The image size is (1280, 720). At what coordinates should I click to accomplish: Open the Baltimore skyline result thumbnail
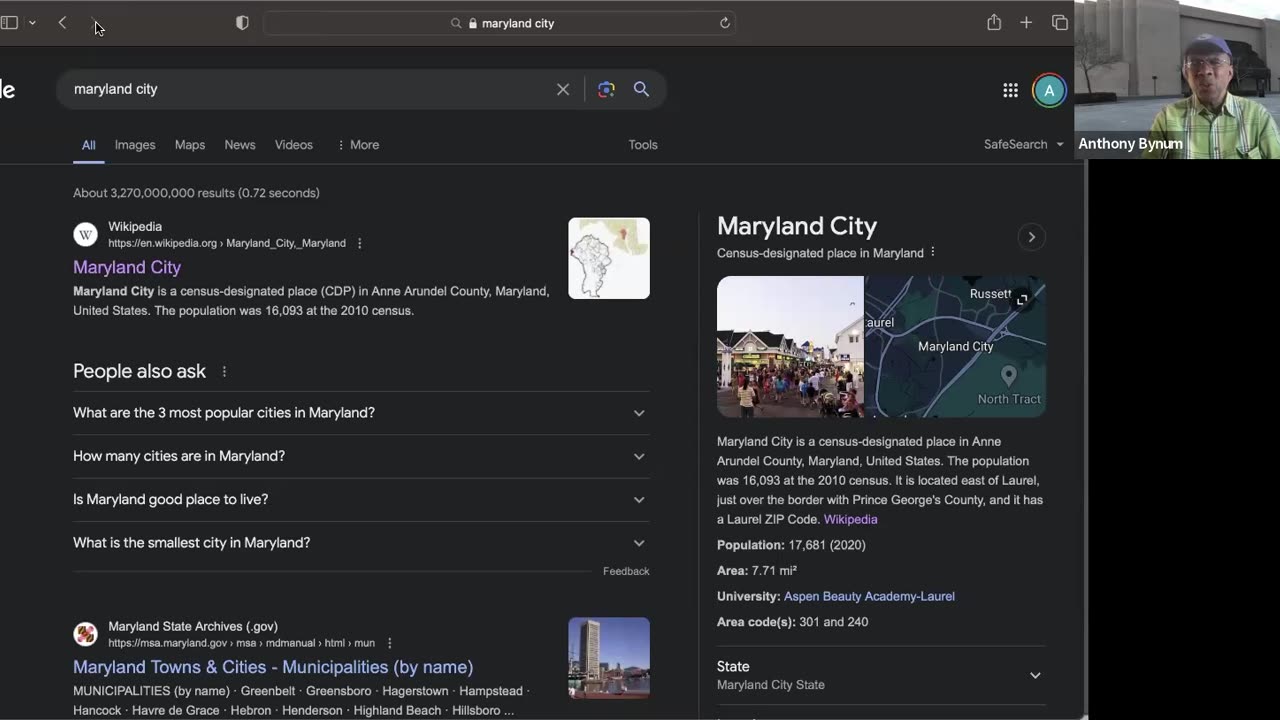609,658
